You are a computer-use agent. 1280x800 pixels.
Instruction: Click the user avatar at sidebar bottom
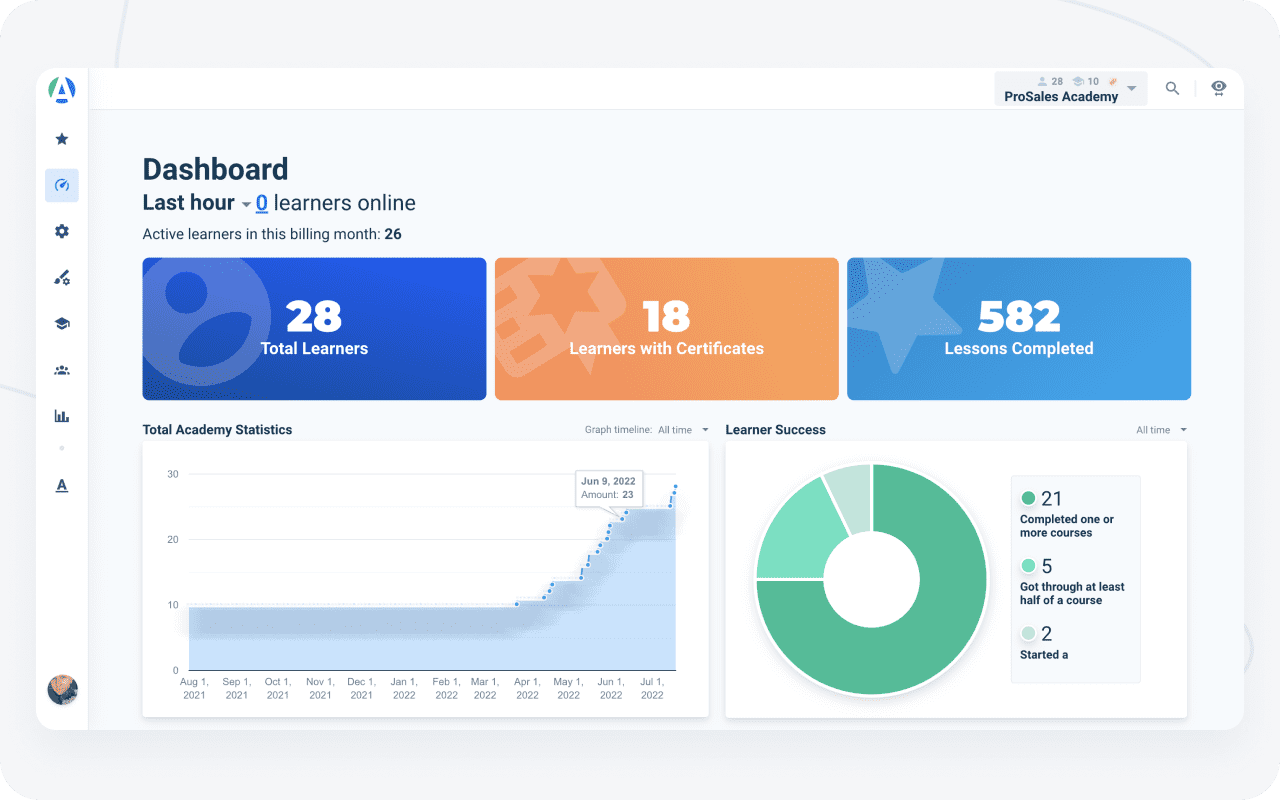[62, 690]
